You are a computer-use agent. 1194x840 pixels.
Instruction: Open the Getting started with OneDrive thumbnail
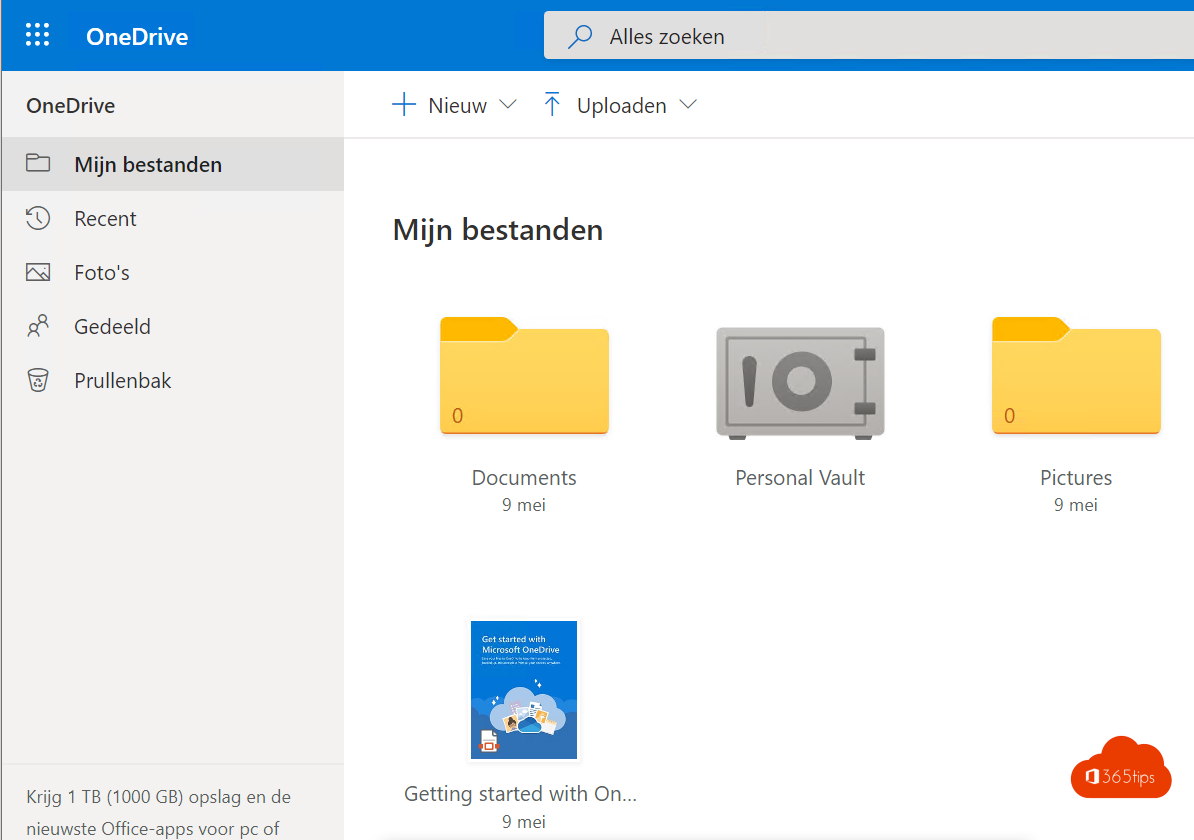524,690
